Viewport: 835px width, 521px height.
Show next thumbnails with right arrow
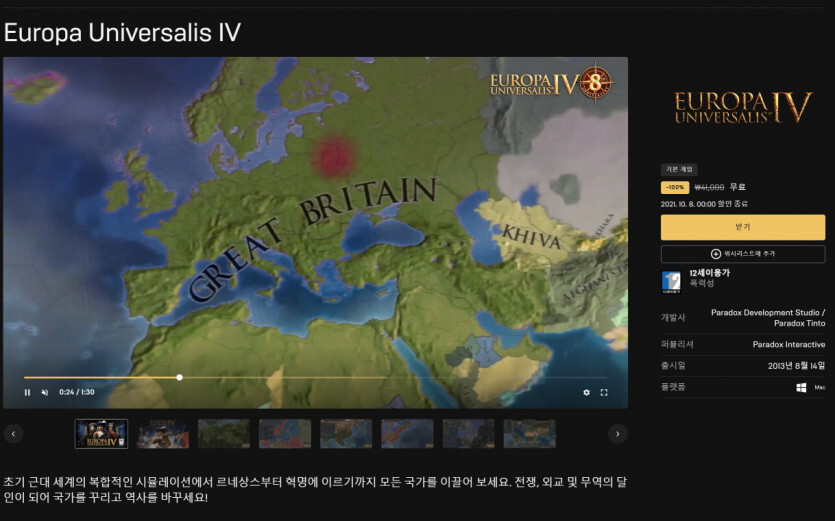[x=617, y=434]
